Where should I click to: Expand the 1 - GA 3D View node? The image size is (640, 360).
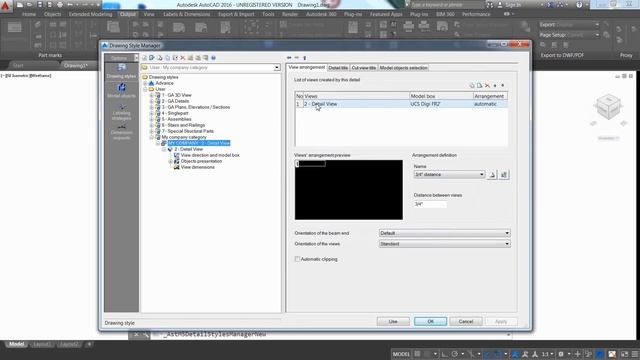point(151,95)
